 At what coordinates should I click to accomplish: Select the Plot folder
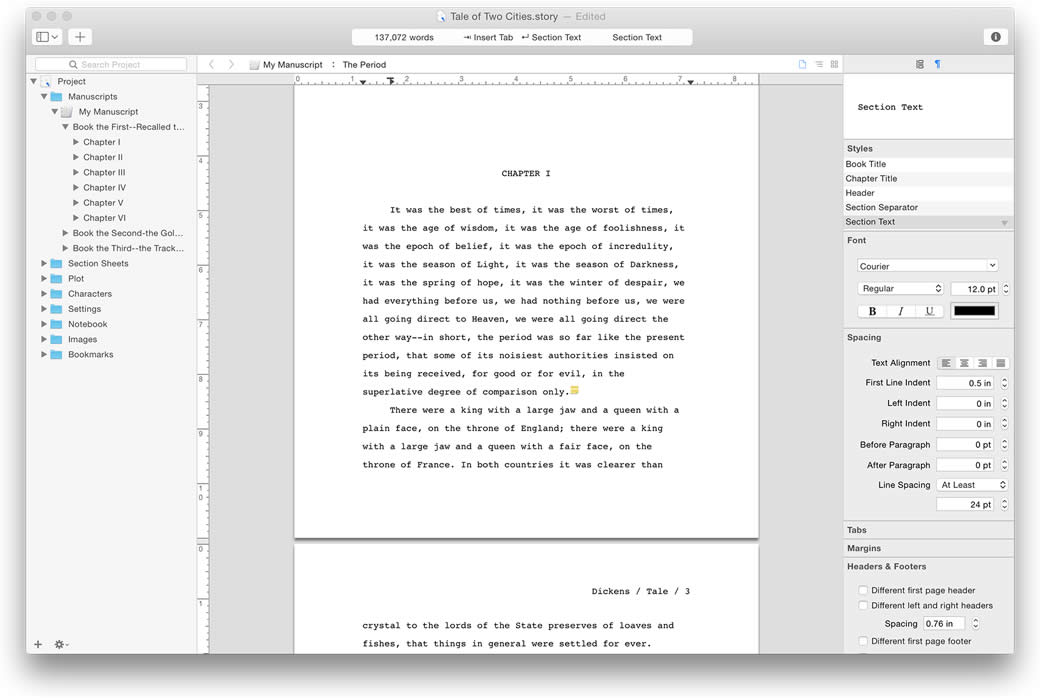[x=76, y=279]
